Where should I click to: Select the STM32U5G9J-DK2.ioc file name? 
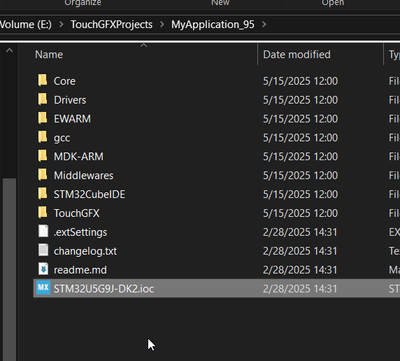click(x=104, y=289)
